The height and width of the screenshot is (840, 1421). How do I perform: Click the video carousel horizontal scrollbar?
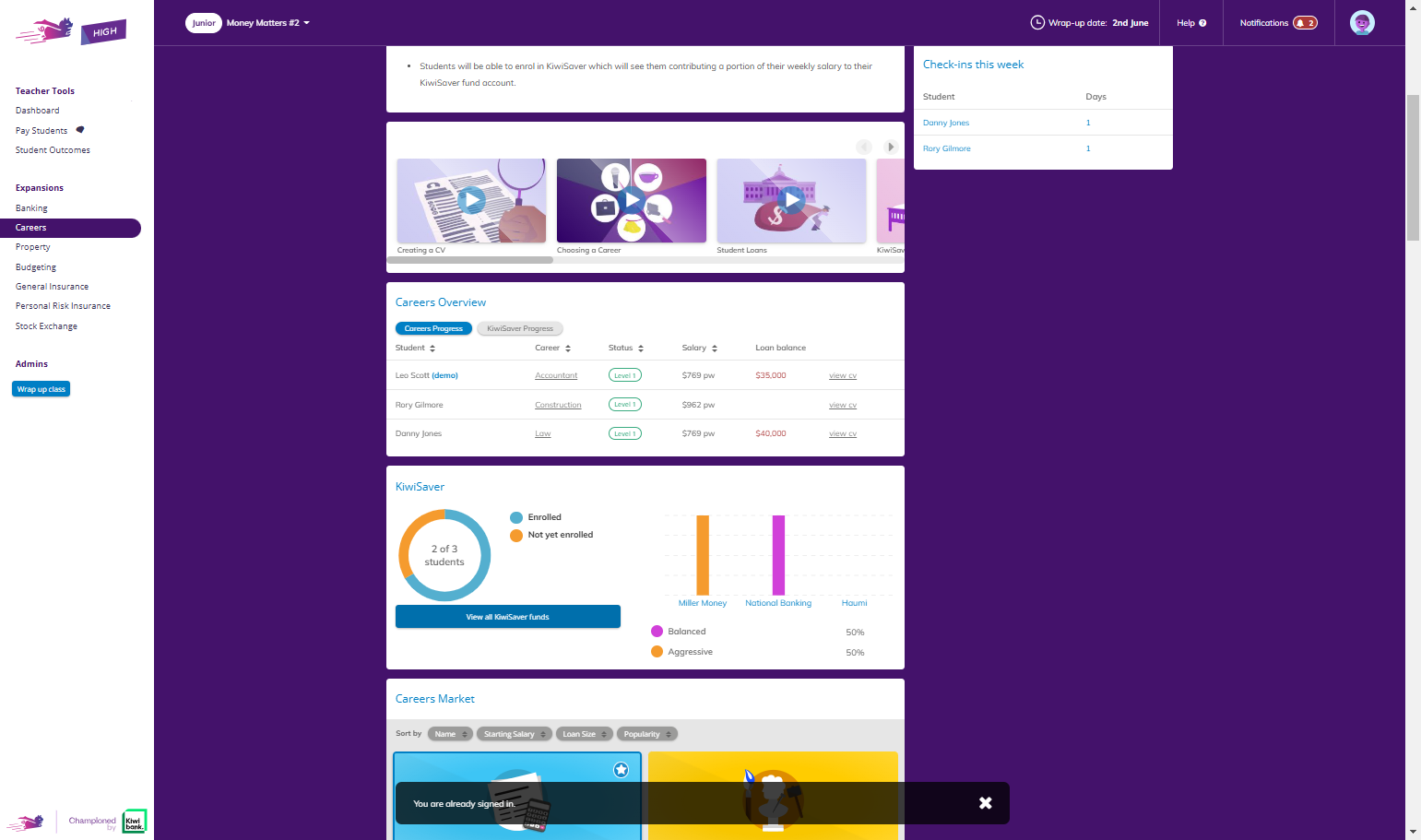coord(470,260)
